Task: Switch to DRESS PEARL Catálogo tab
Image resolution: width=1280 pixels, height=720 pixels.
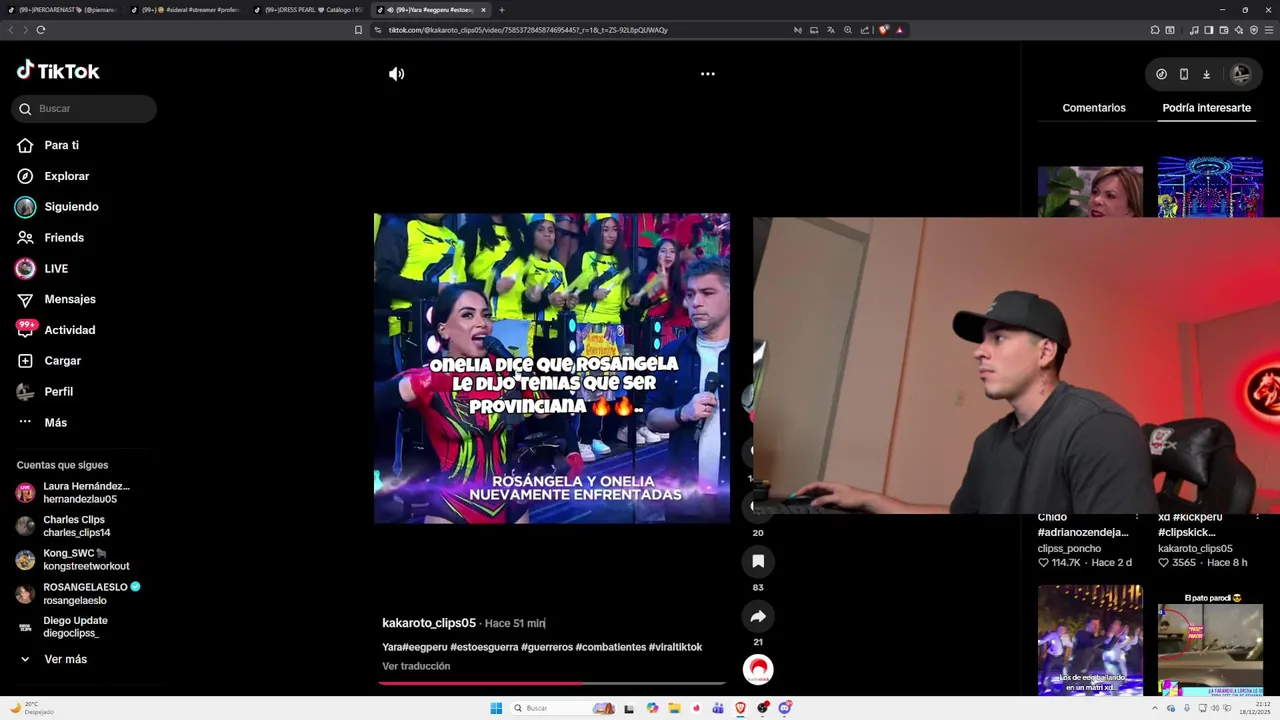Action: point(308,10)
